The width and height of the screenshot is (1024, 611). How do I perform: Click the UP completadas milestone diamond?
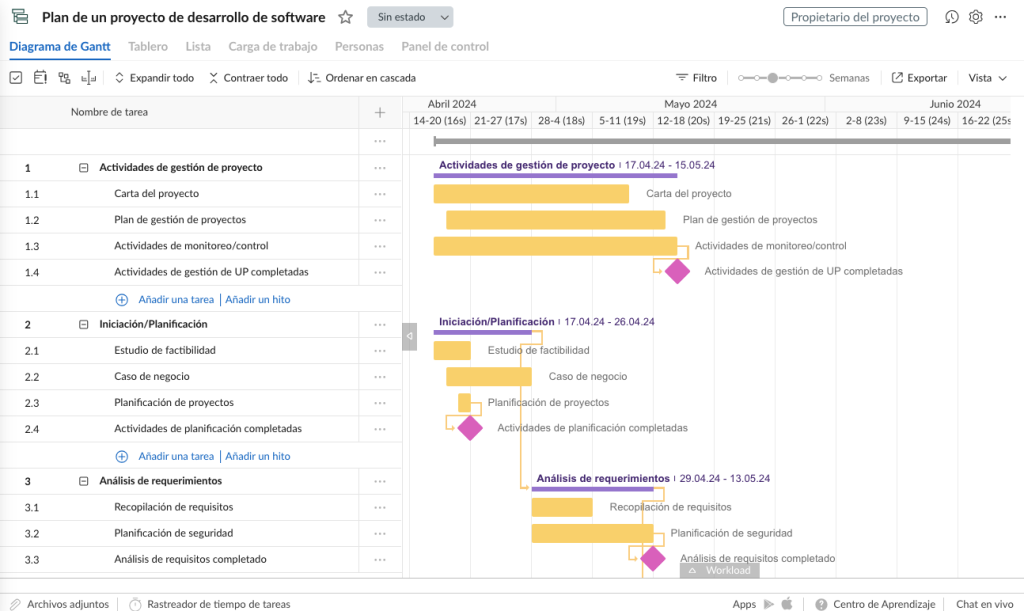[x=677, y=272]
